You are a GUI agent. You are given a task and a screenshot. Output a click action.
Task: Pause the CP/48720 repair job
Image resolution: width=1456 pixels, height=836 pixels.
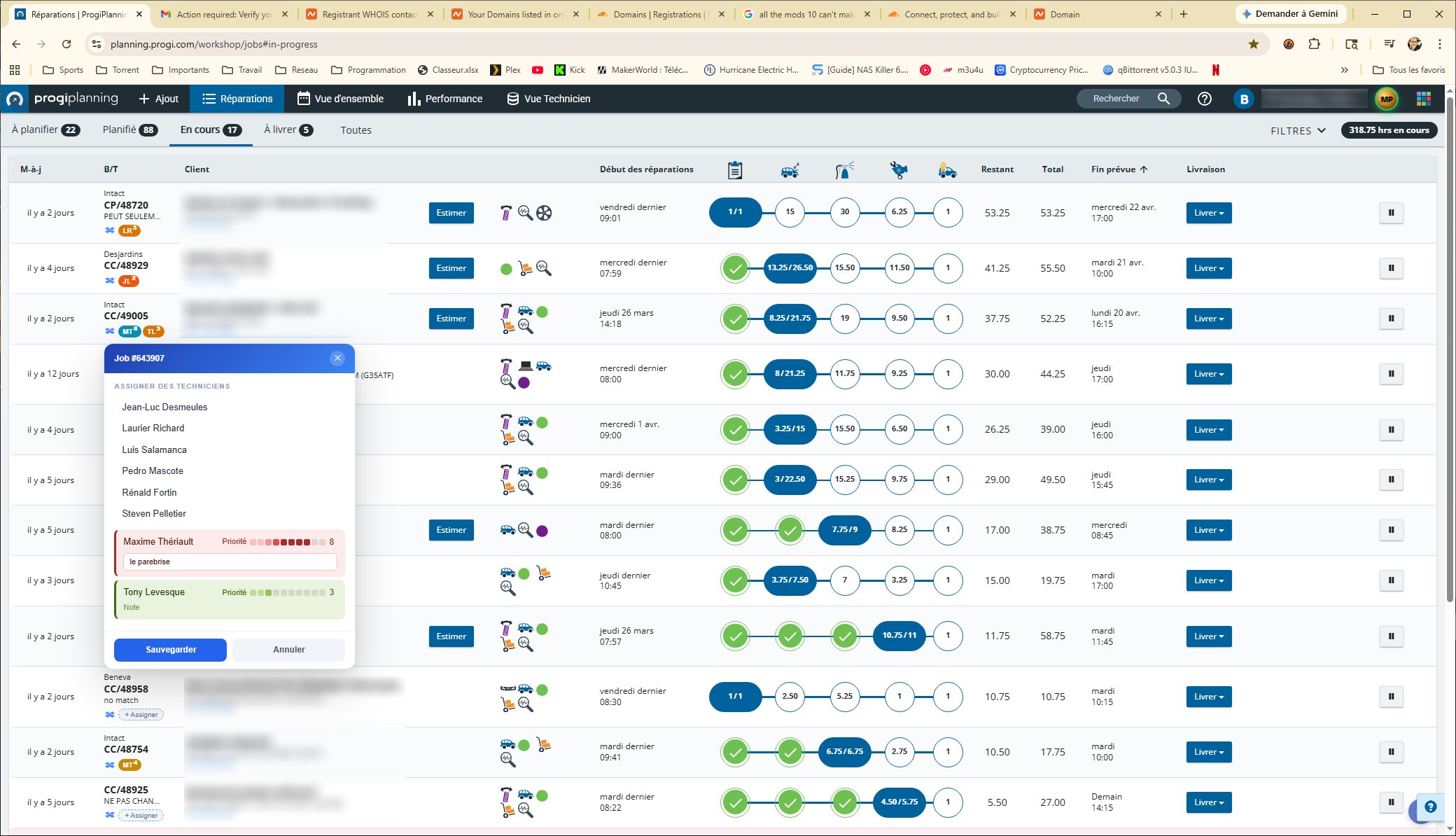pyautogui.click(x=1391, y=213)
